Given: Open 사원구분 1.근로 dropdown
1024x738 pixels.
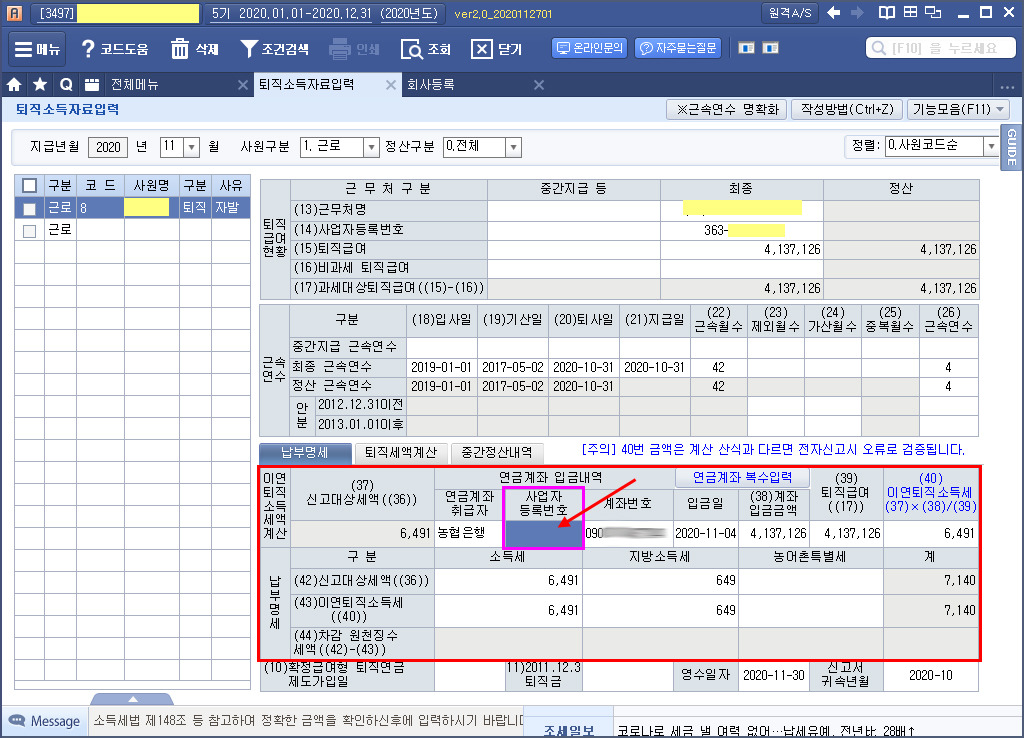Looking at the screenshot, I should coord(371,147).
